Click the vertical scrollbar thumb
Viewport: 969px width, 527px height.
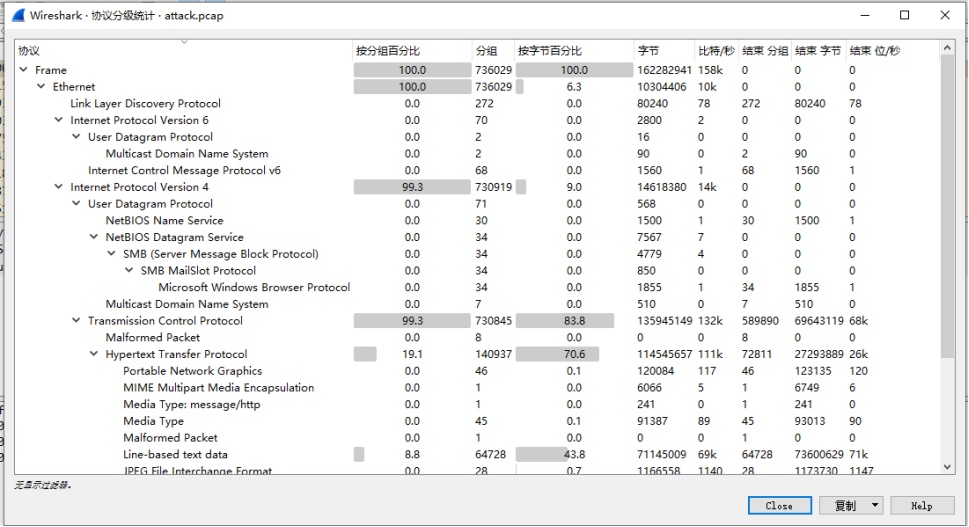tap(947, 206)
